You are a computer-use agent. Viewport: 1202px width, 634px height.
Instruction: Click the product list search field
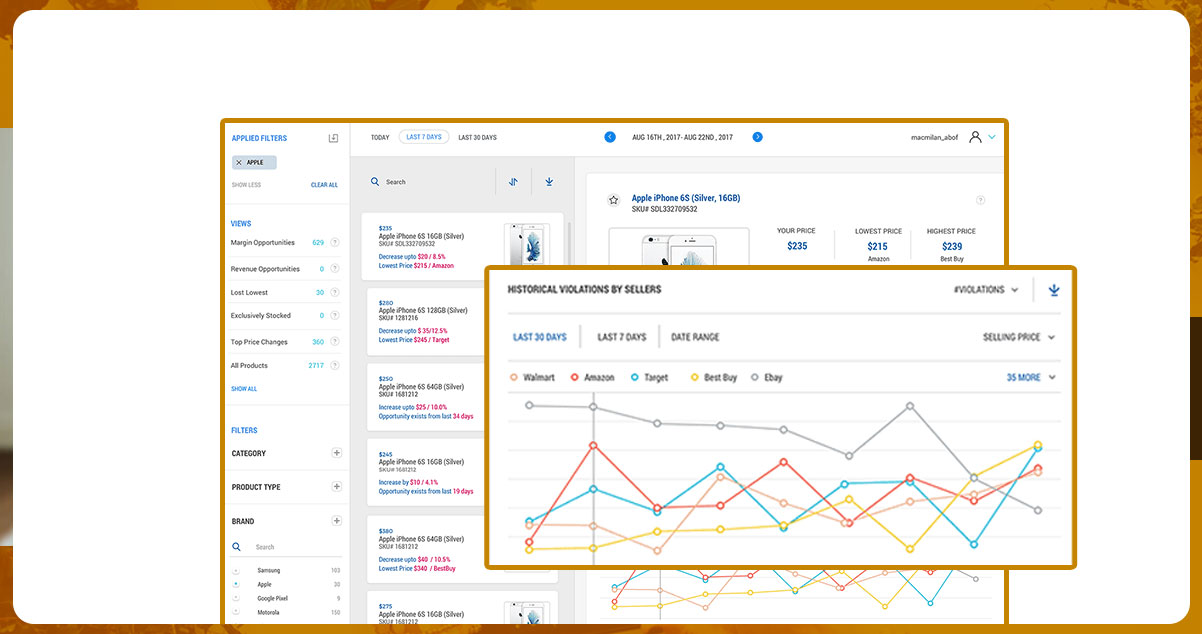tap(430, 182)
